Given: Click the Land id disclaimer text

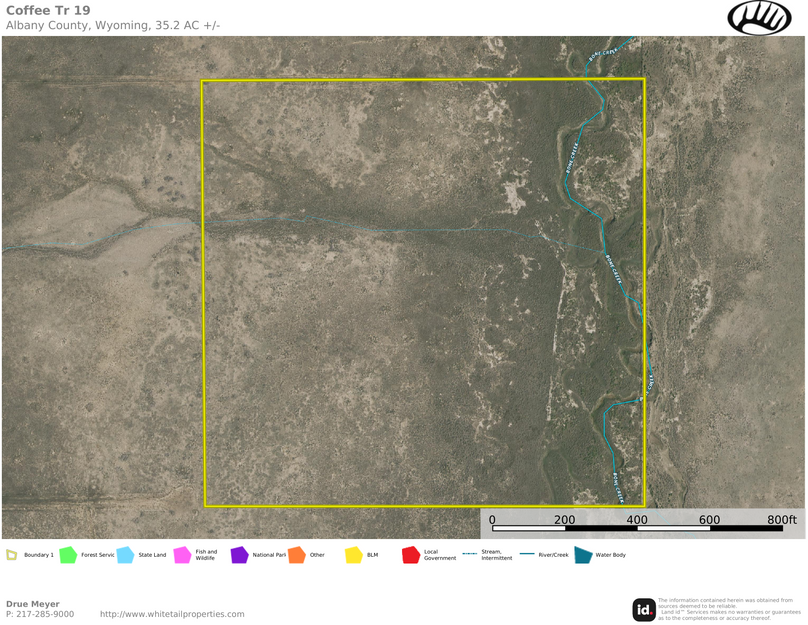Looking at the screenshot, I should coord(729,609).
